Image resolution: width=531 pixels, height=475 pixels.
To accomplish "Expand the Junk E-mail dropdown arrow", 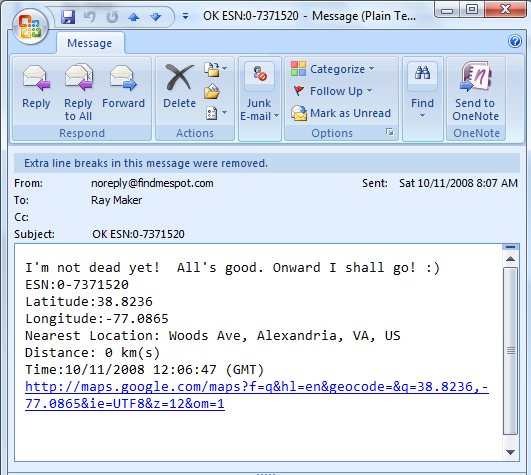I will (277, 116).
